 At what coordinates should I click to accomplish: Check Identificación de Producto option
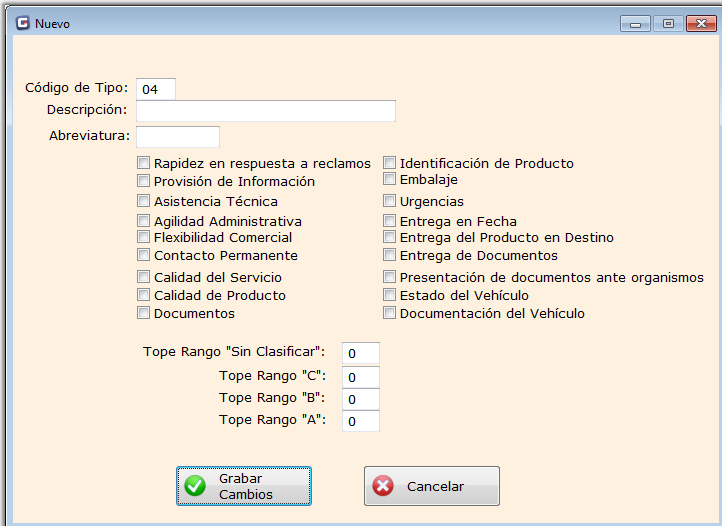coord(390,163)
